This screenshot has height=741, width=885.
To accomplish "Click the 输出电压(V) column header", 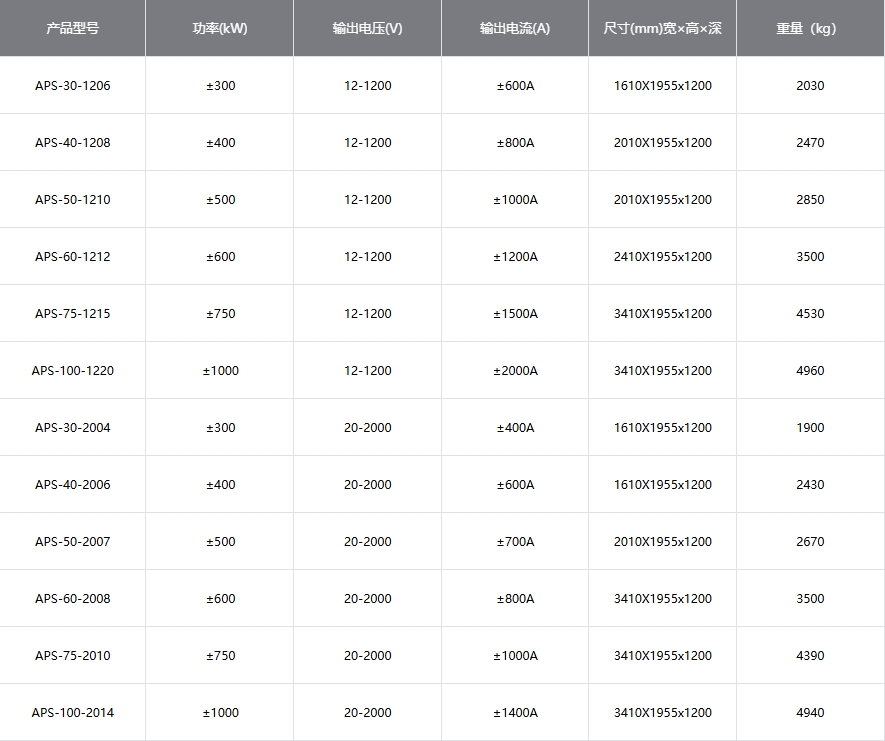I will (x=367, y=28).
